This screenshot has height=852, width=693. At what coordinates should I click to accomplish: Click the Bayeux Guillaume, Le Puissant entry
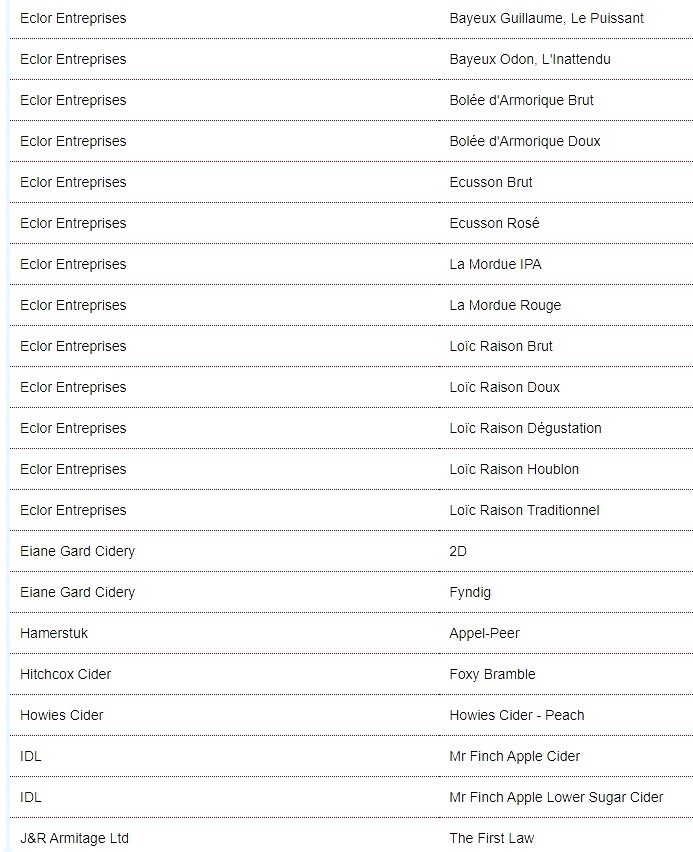546,18
